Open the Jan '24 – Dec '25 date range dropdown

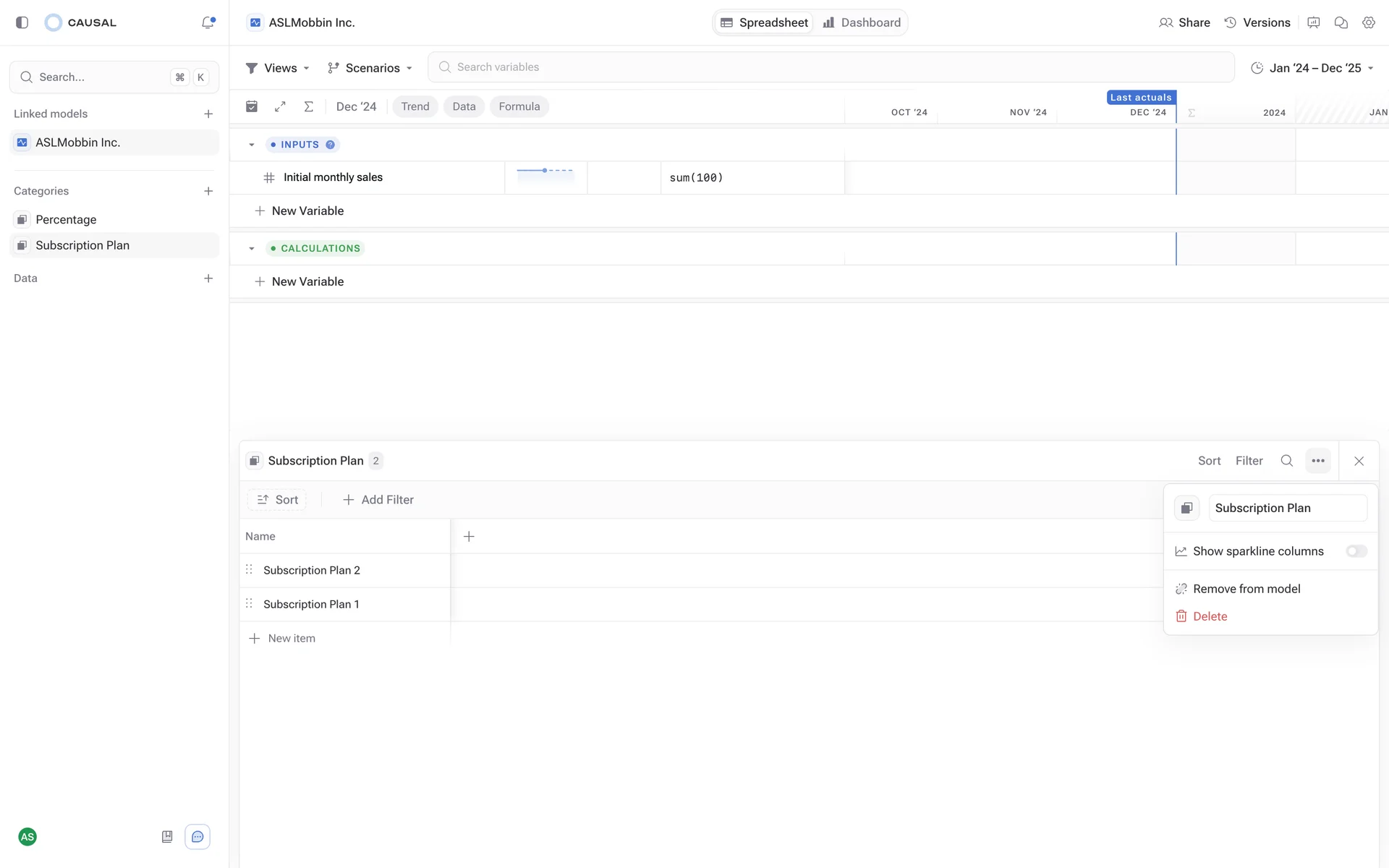click(x=1312, y=68)
